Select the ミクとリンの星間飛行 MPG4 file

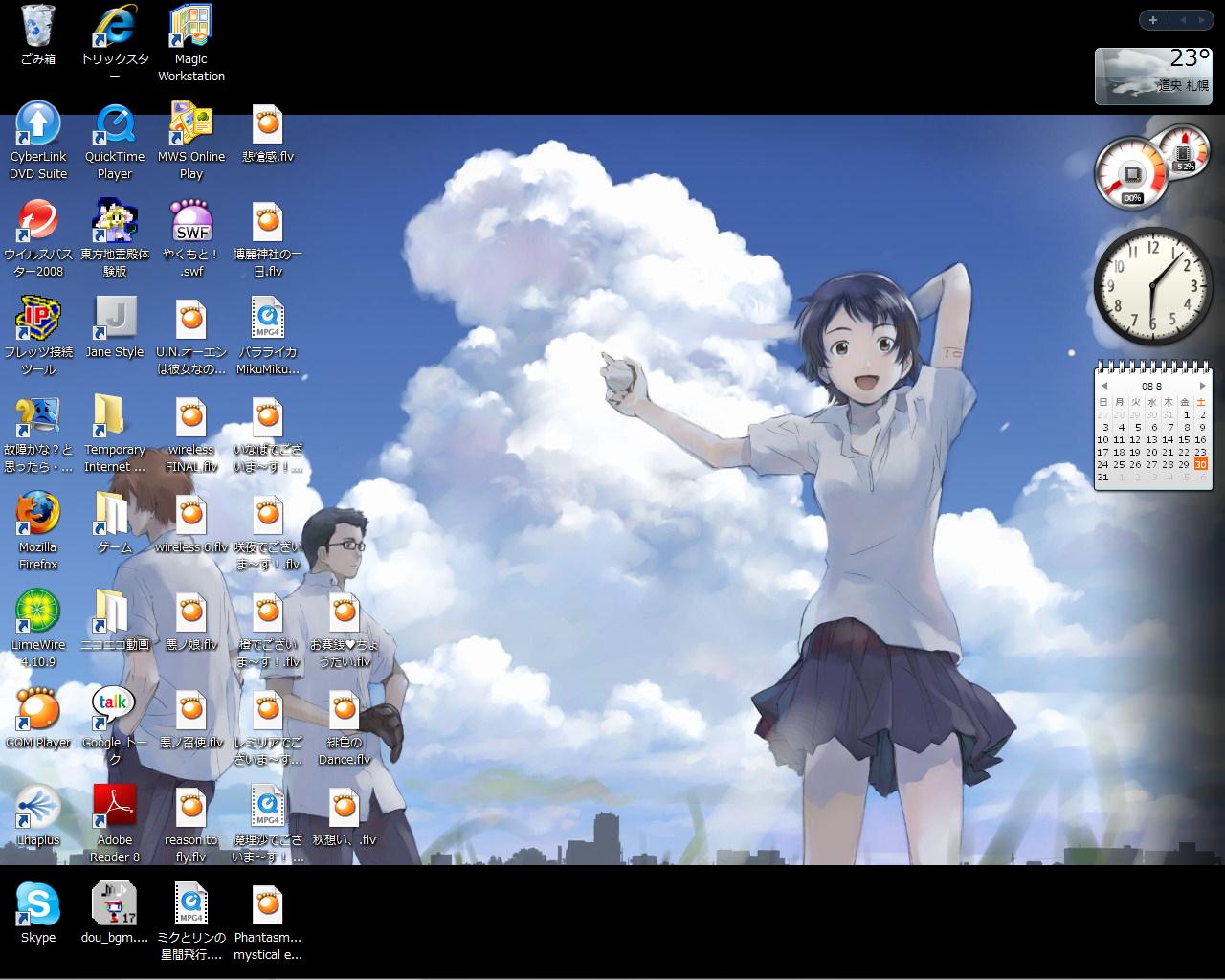[x=191, y=922]
